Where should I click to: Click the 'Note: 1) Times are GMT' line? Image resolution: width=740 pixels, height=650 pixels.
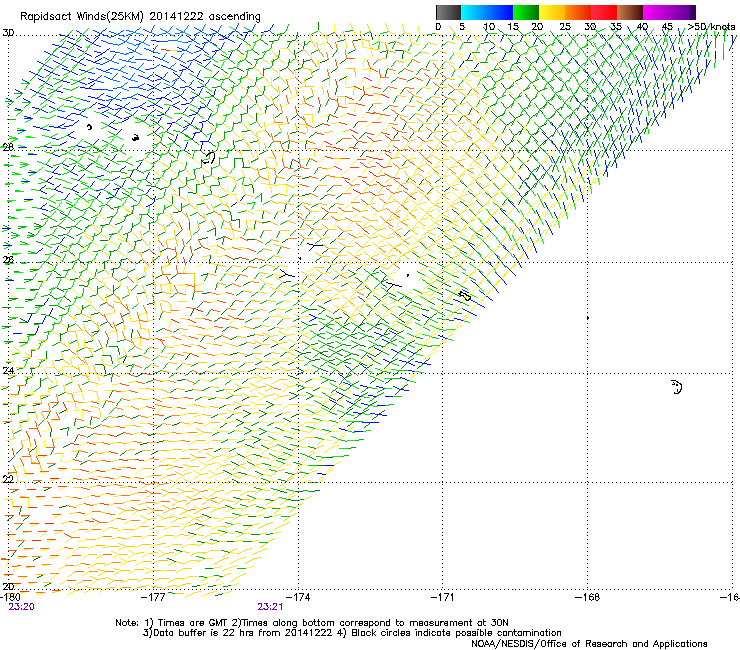click(x=312, y=623)
